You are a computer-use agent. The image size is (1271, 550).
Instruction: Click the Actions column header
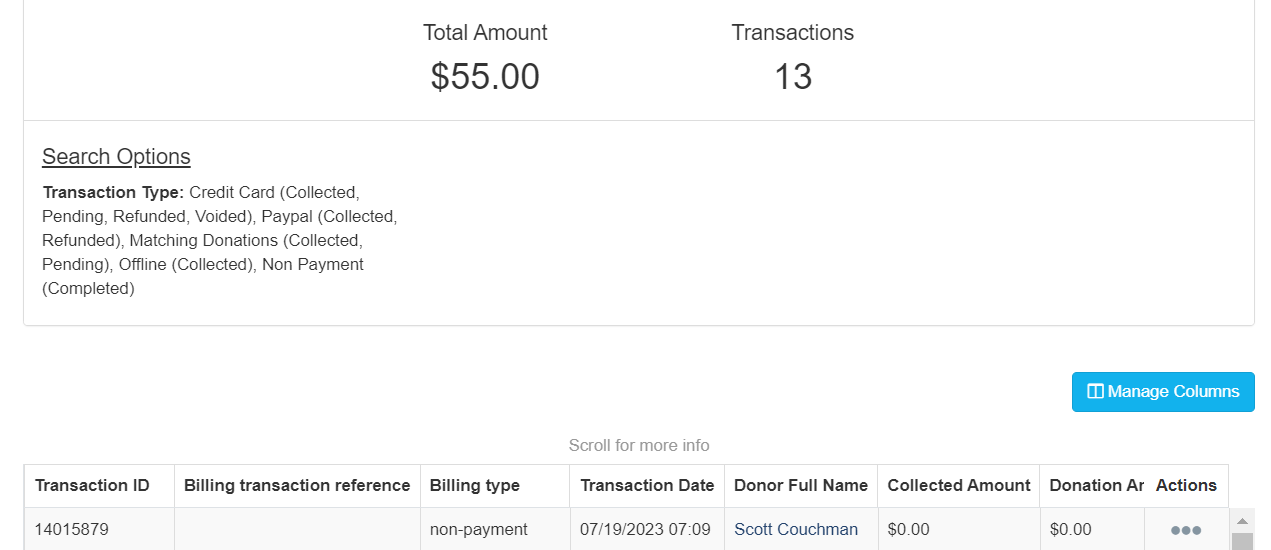pyautogui.click(x=1186, y=486)
